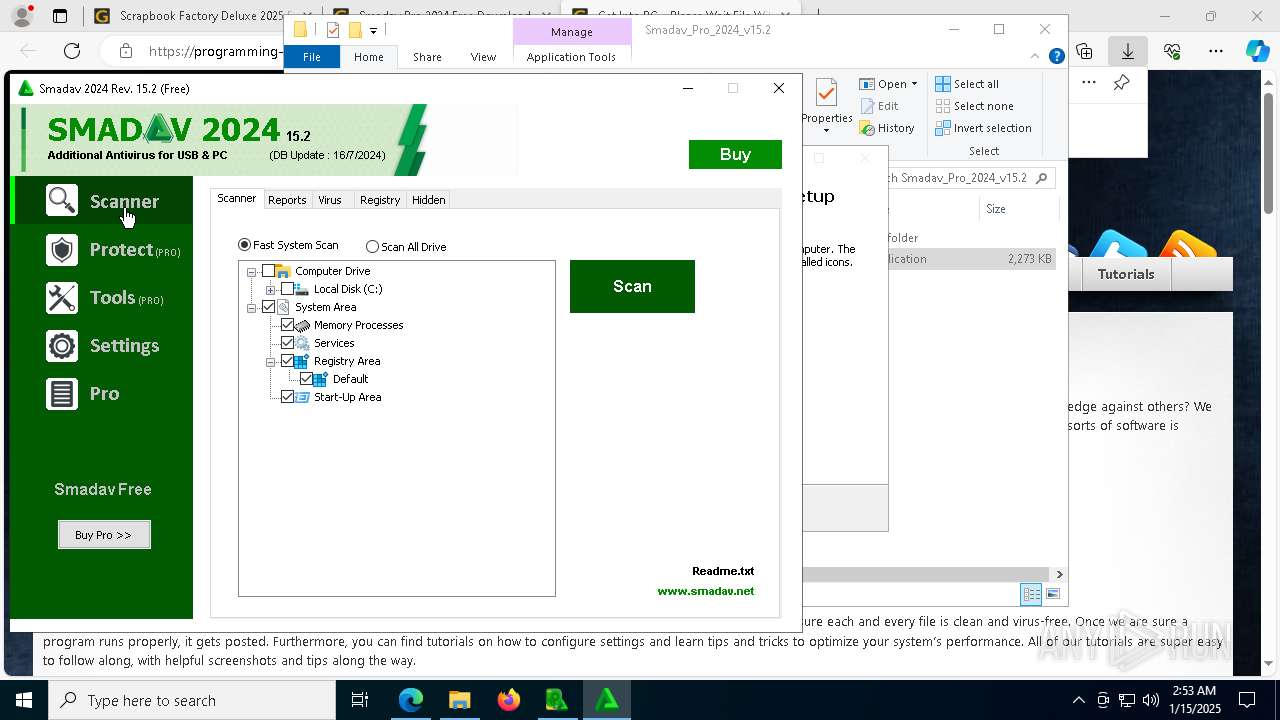Click the Computer Drive folder icon
Screen dimensions: 1280x720
pyautogui.click(x=283, y=271)
